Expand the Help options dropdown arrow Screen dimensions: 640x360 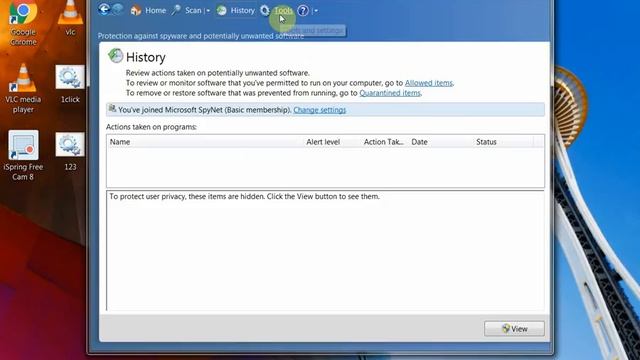click(x=316, y=11)
